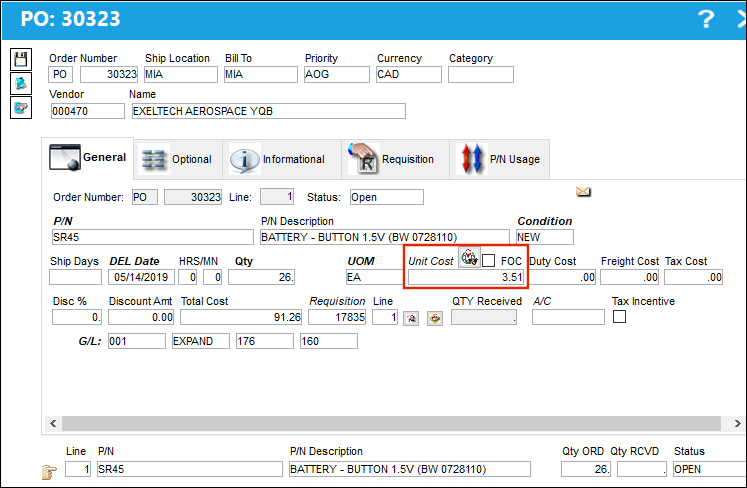Click the second sidebar icon below save
747x488 pixels.
[x=21, y=83]
